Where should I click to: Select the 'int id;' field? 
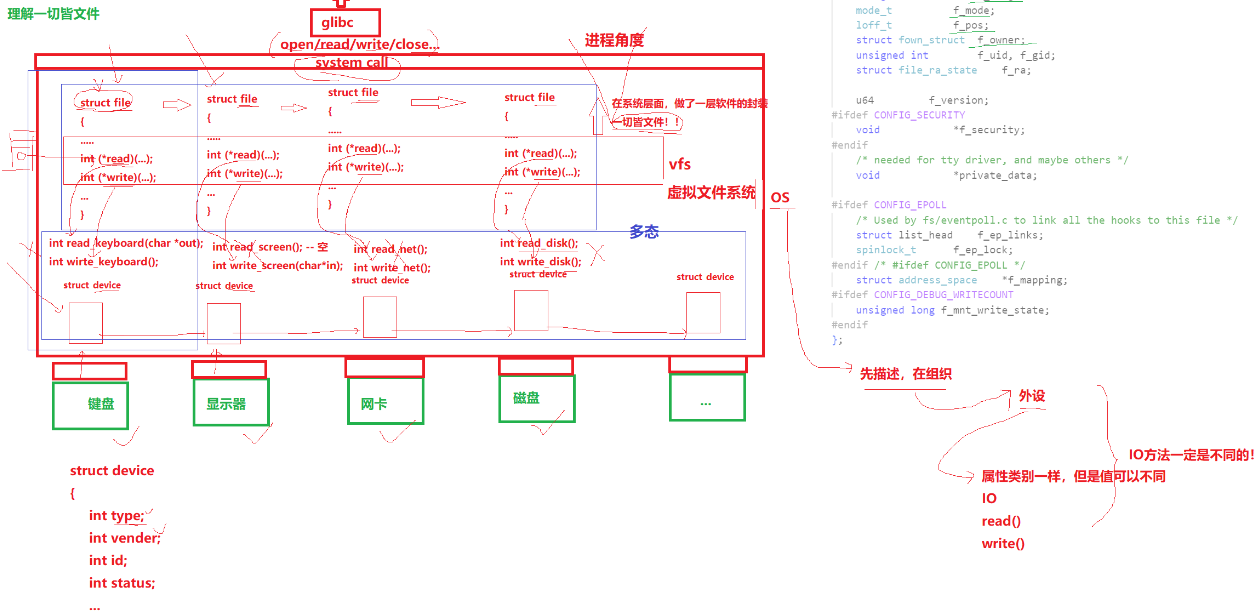click(x=108, y=561)
